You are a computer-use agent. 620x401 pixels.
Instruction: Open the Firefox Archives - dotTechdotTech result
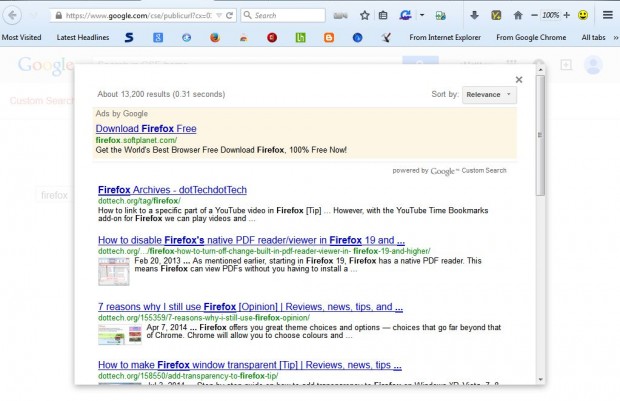coord(172,190)
